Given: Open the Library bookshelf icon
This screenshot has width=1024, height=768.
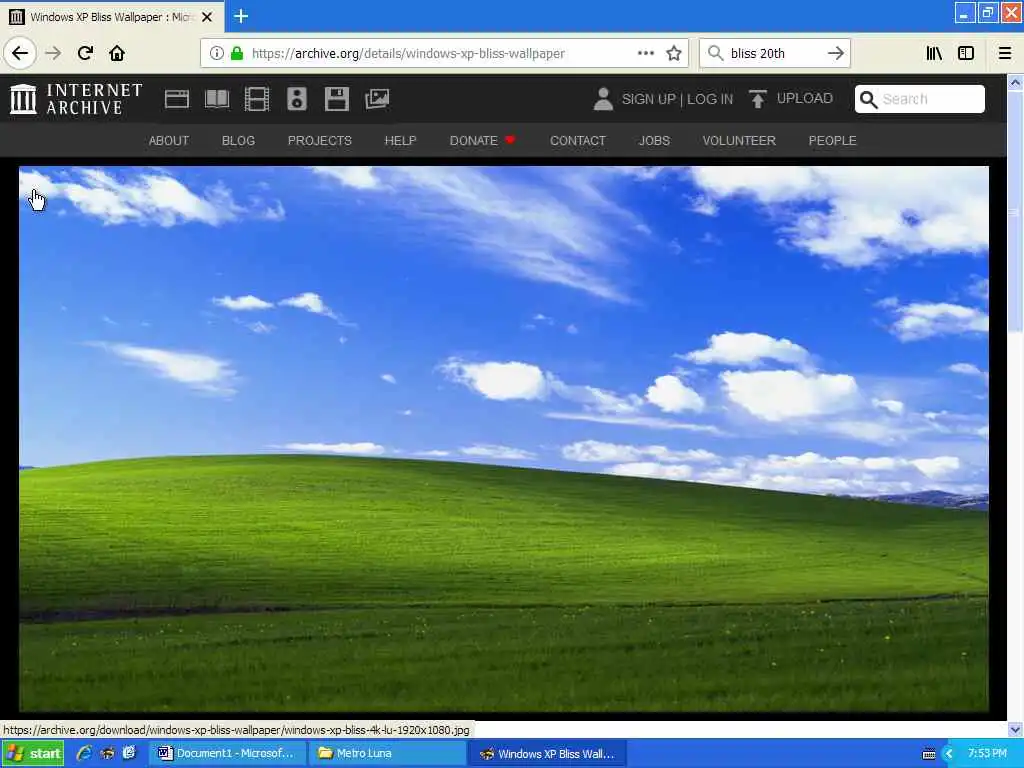Looking at the screenshot, I should (x=934, y=53).
